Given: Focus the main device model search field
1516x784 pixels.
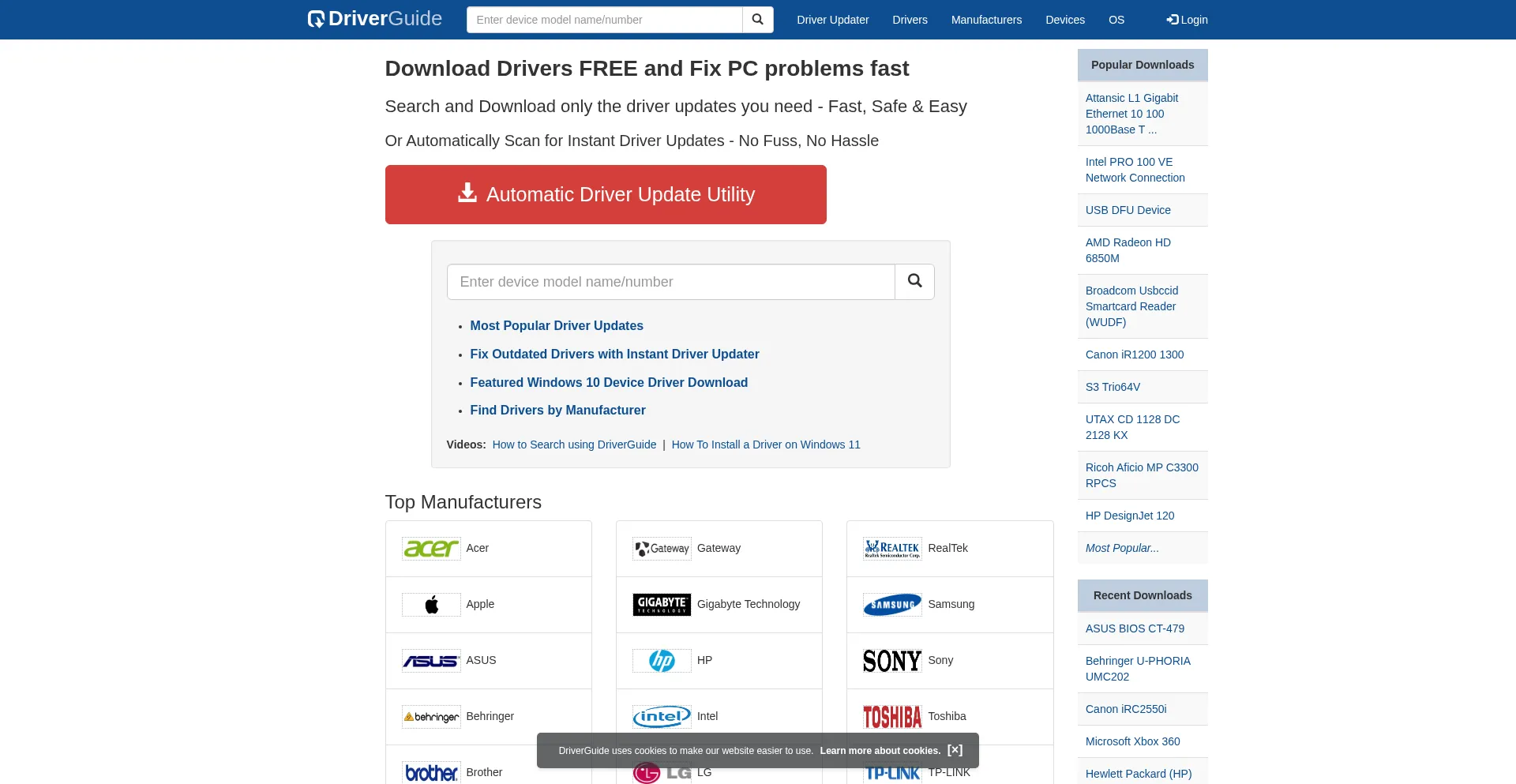Looking at the screenshot, I should click(x=670, y=282).
